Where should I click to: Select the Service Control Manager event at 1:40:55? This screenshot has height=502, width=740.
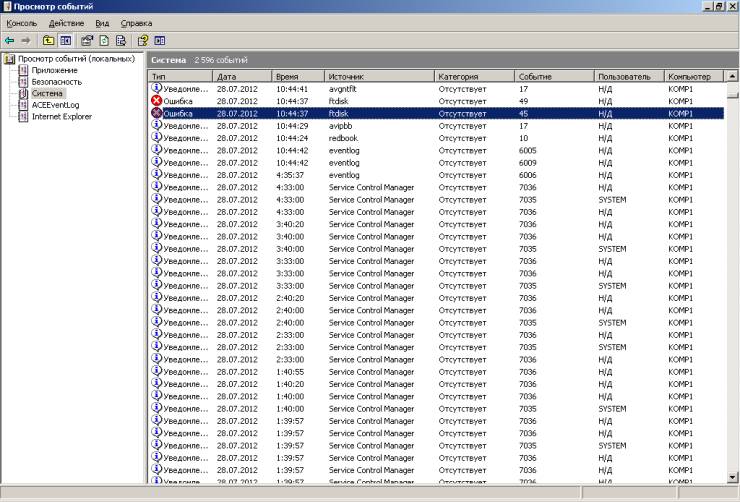click(436, 372)
